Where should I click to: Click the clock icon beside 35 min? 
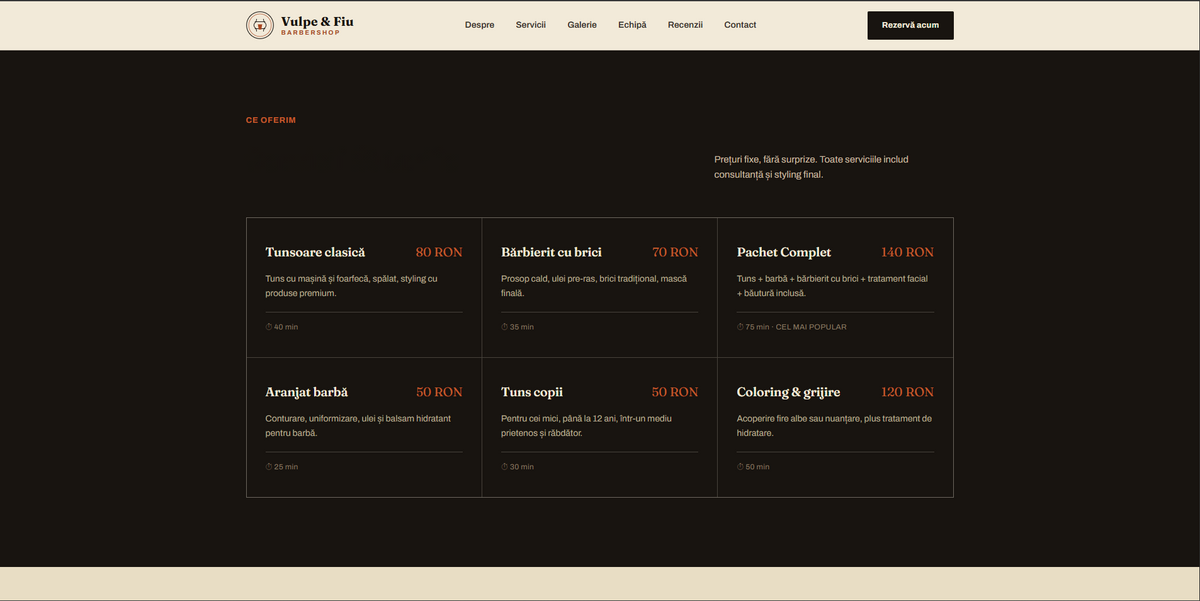pyautogui.click(x=505, y=327)
